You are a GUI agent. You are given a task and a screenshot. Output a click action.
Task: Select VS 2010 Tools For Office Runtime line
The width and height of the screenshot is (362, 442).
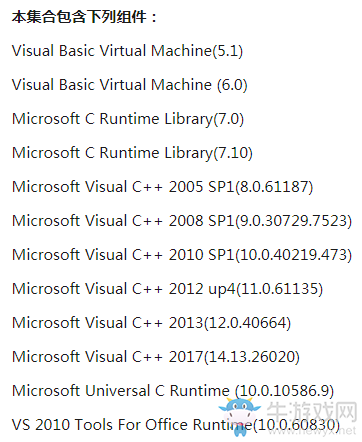pyautogui.click(x=176, y=425)
